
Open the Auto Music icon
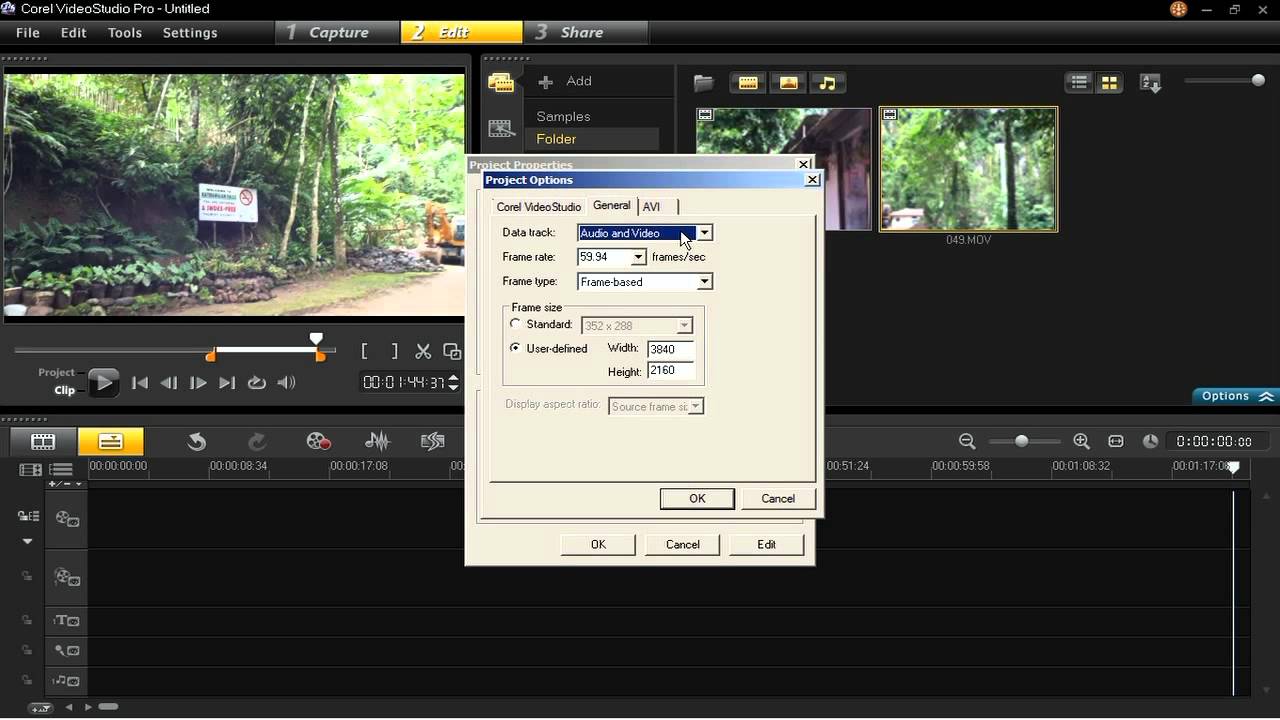432,441
